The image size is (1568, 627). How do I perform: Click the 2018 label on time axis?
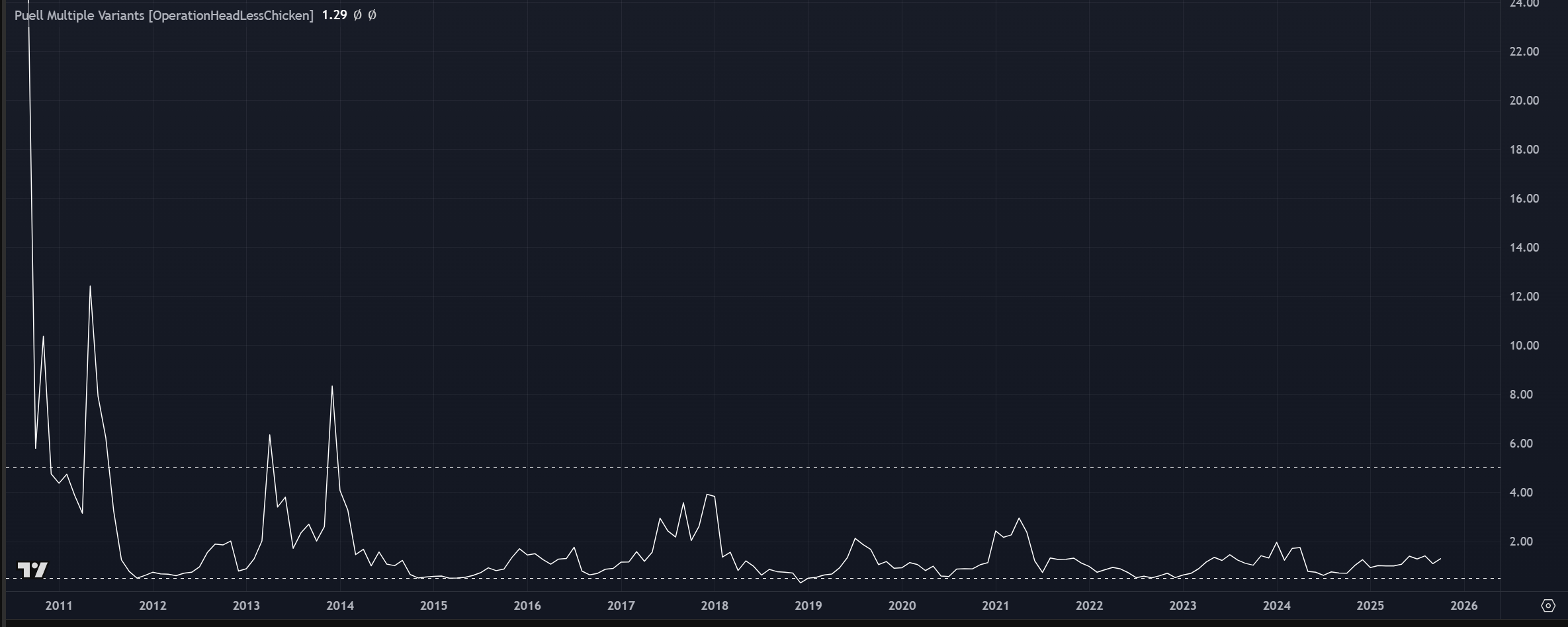pyautogui.click(x=715, y=605)
